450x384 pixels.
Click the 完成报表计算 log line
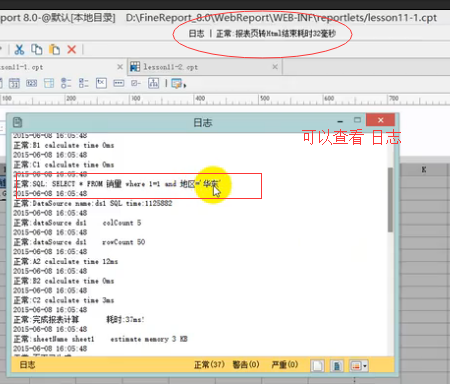click(79, 319)
